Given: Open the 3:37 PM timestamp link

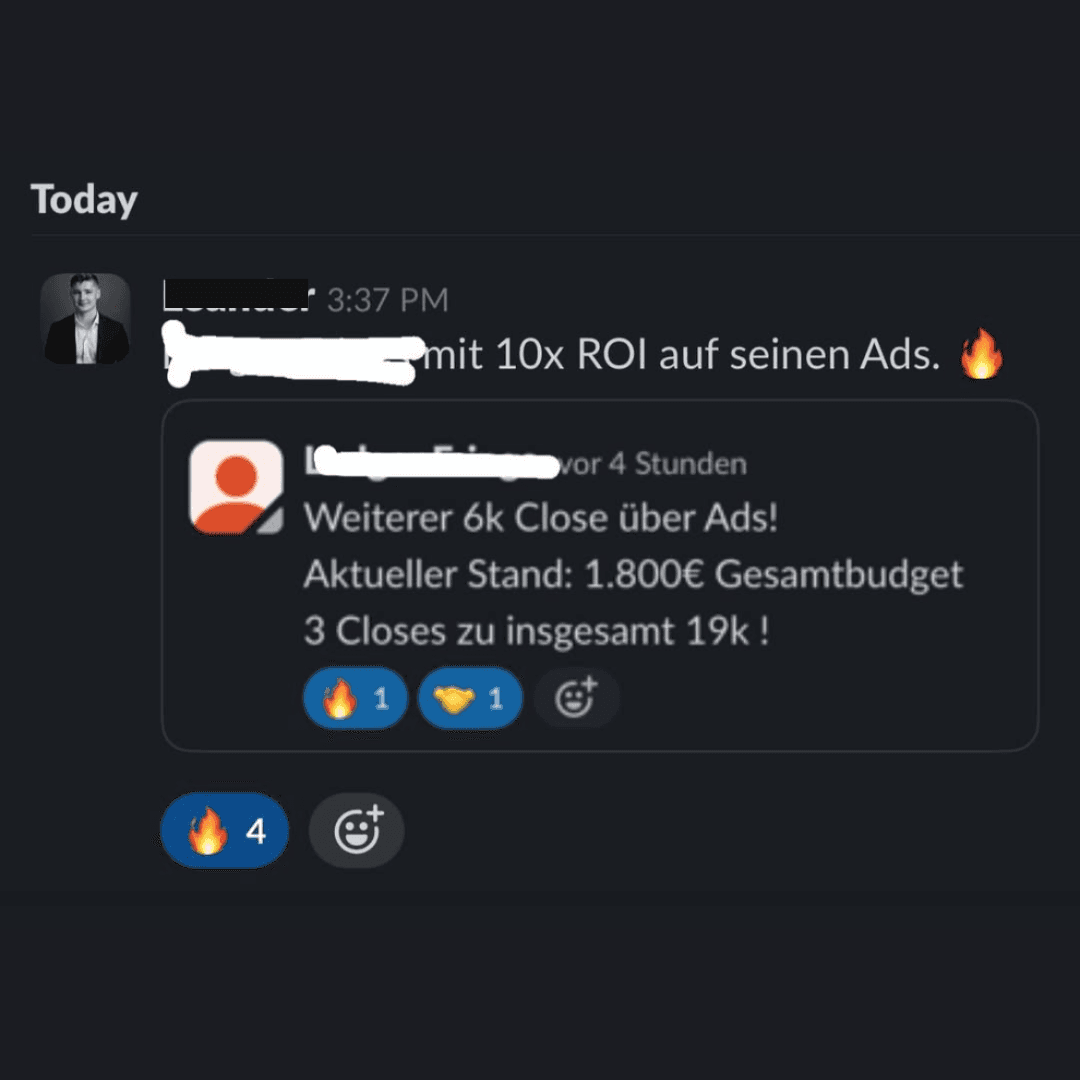Looking at the screenshot, I should (388, 300).
